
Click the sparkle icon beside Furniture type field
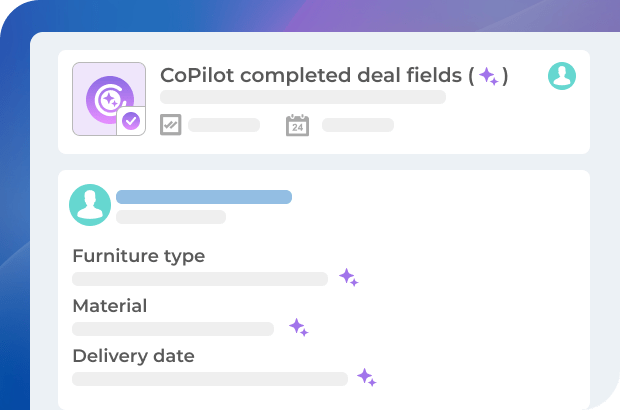point(348,278)
